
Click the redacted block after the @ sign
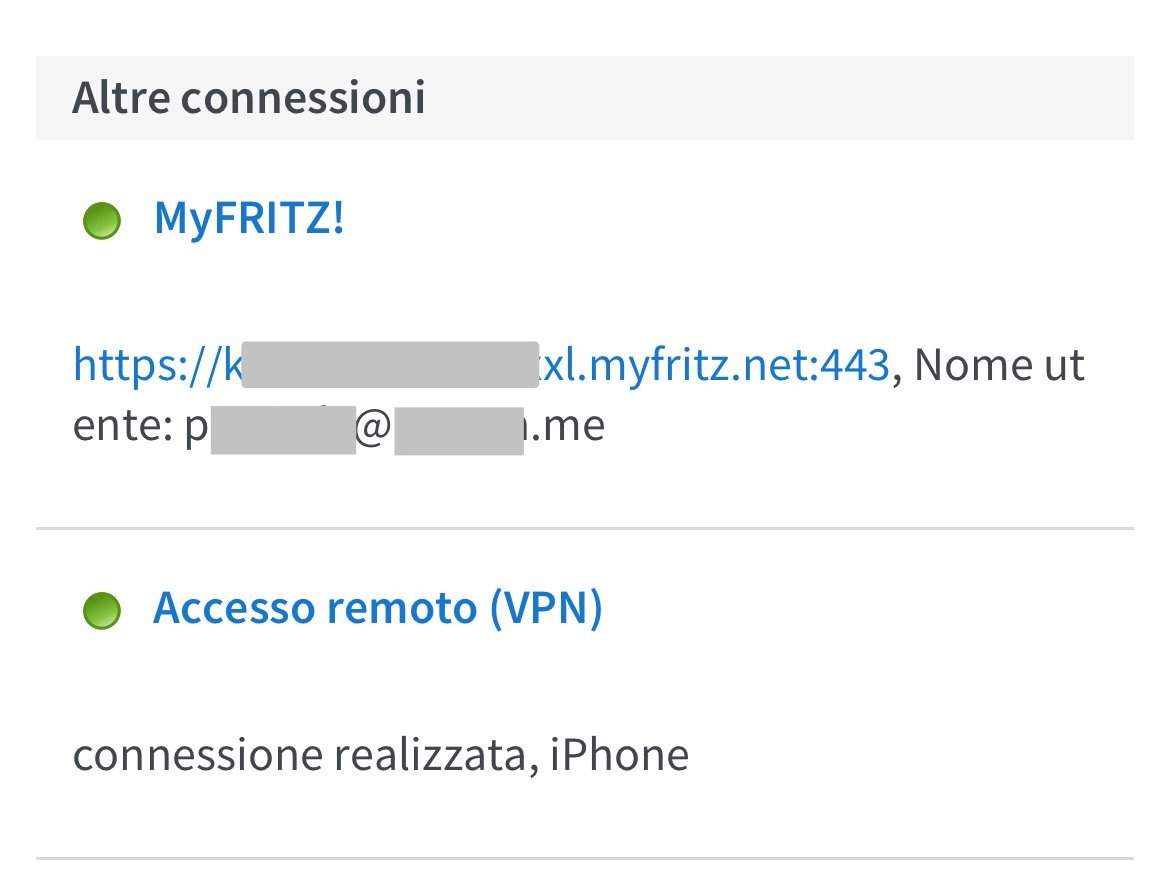pos(458,430)
